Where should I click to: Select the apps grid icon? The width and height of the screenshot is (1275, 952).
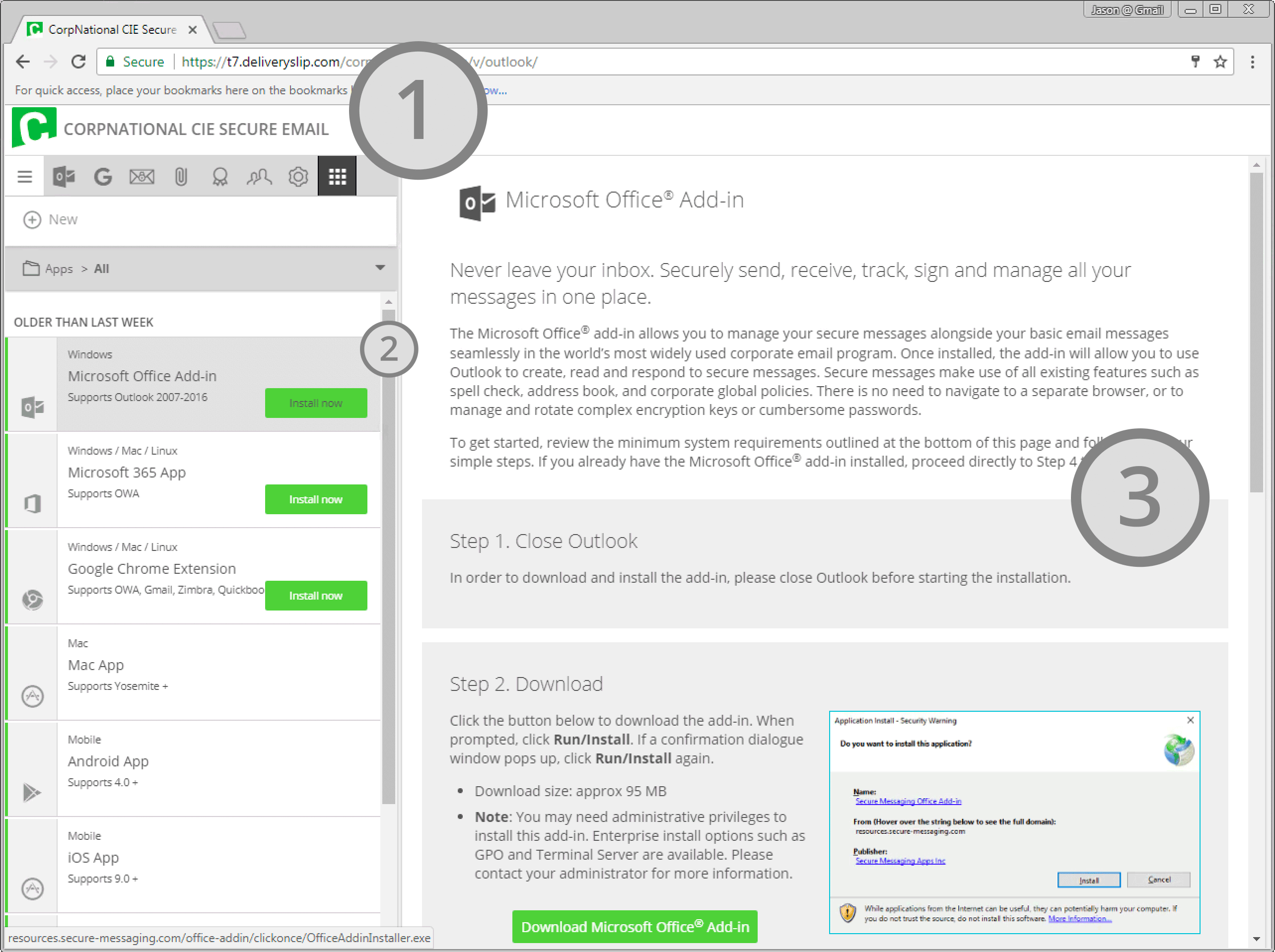pyautogui.click(x=337, y=176)
